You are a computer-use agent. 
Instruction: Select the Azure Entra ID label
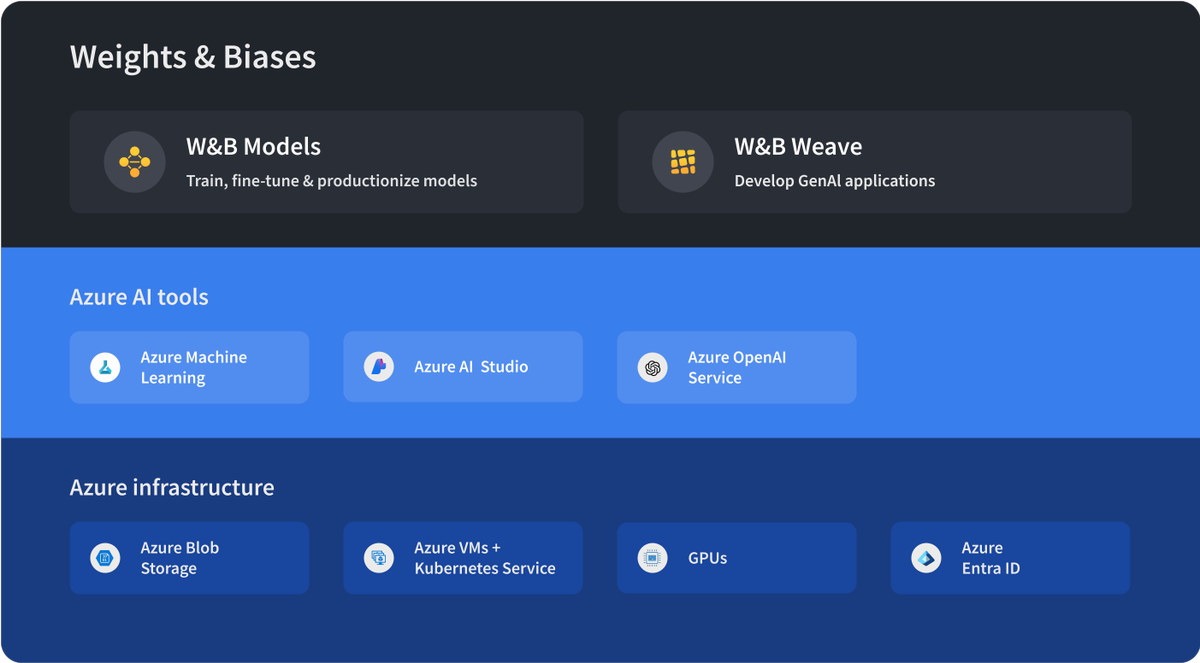pos(991,558)
